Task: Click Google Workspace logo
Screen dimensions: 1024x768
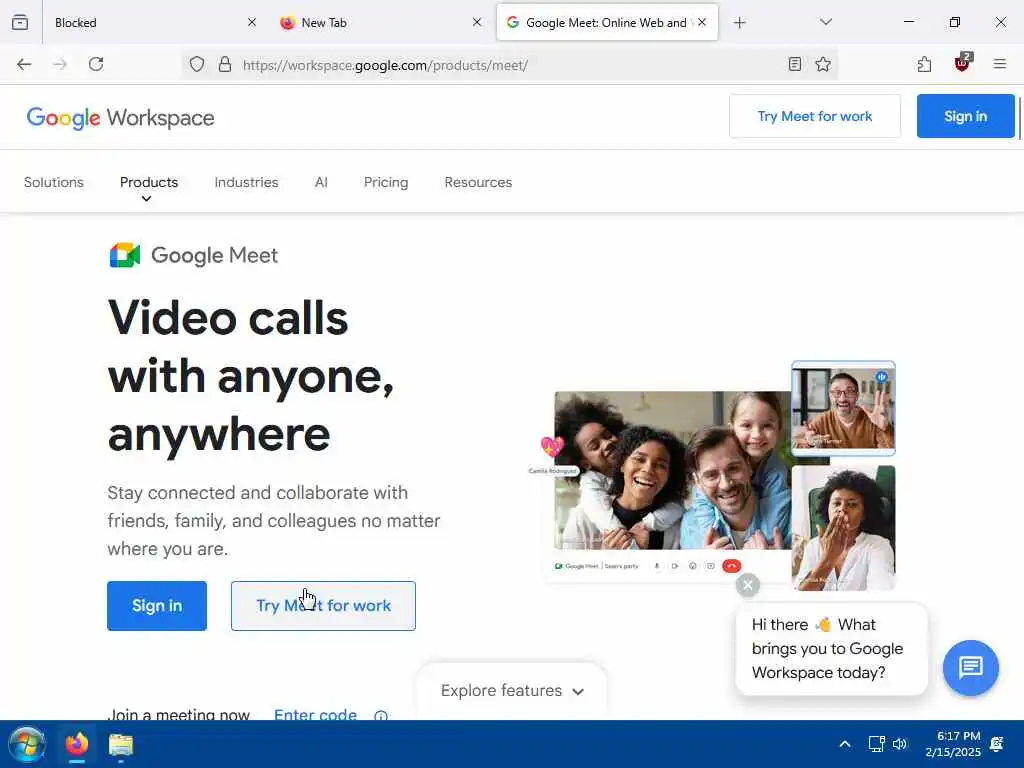Action: click(x=120, y=118)
